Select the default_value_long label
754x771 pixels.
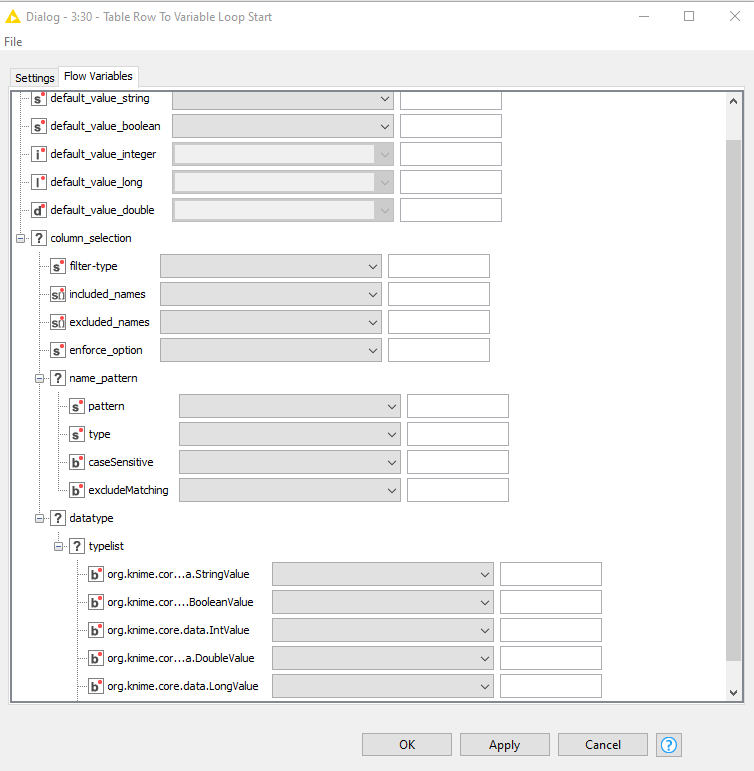pyautogui.click(x=96, y=182)
